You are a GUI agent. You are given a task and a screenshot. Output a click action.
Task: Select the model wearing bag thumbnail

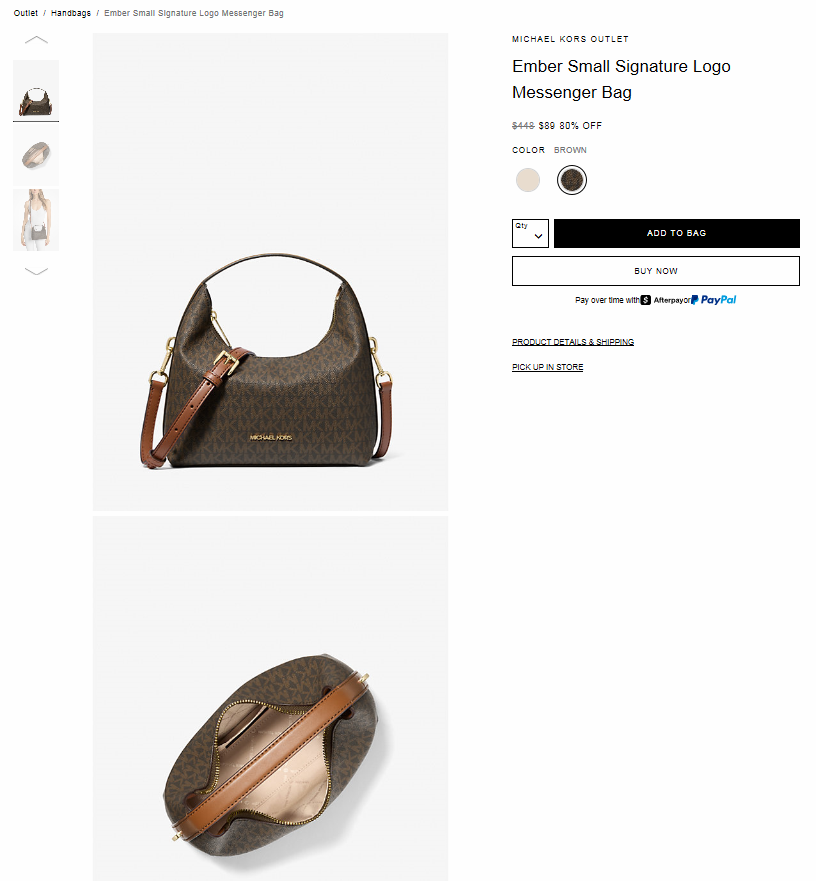coord(36,220)
